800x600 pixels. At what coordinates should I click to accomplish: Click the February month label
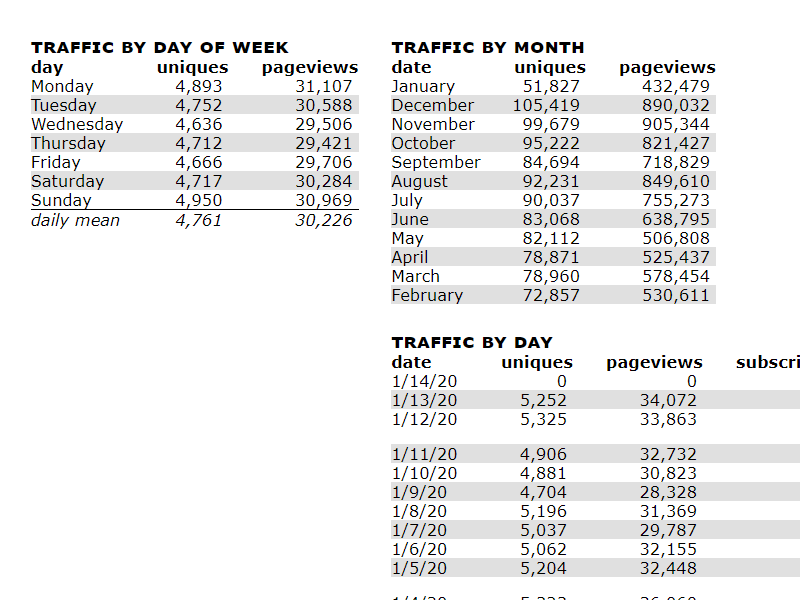(x=427, y=295)
